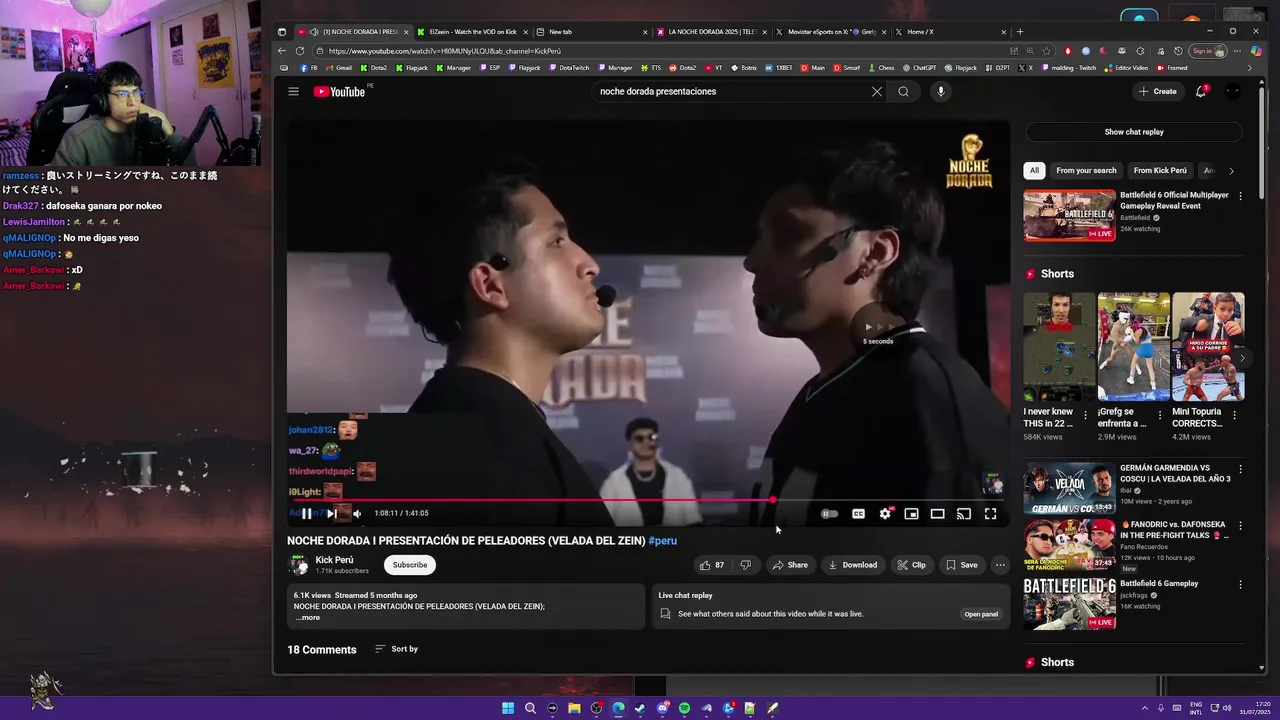Show hidden system tray icons
The width and height of the screenshot is (1280, 720).
point(1145,708)
